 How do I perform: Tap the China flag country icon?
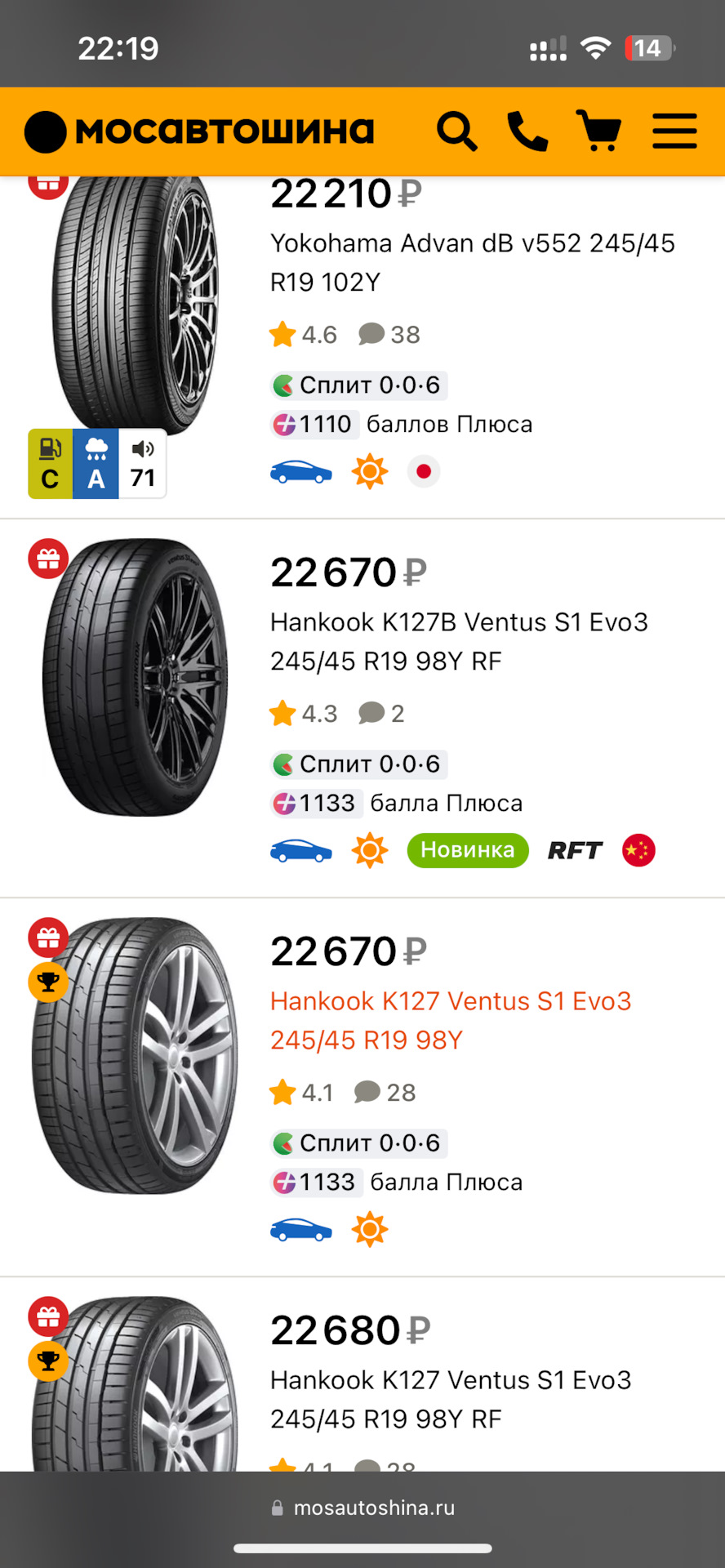tap(638, 850)
